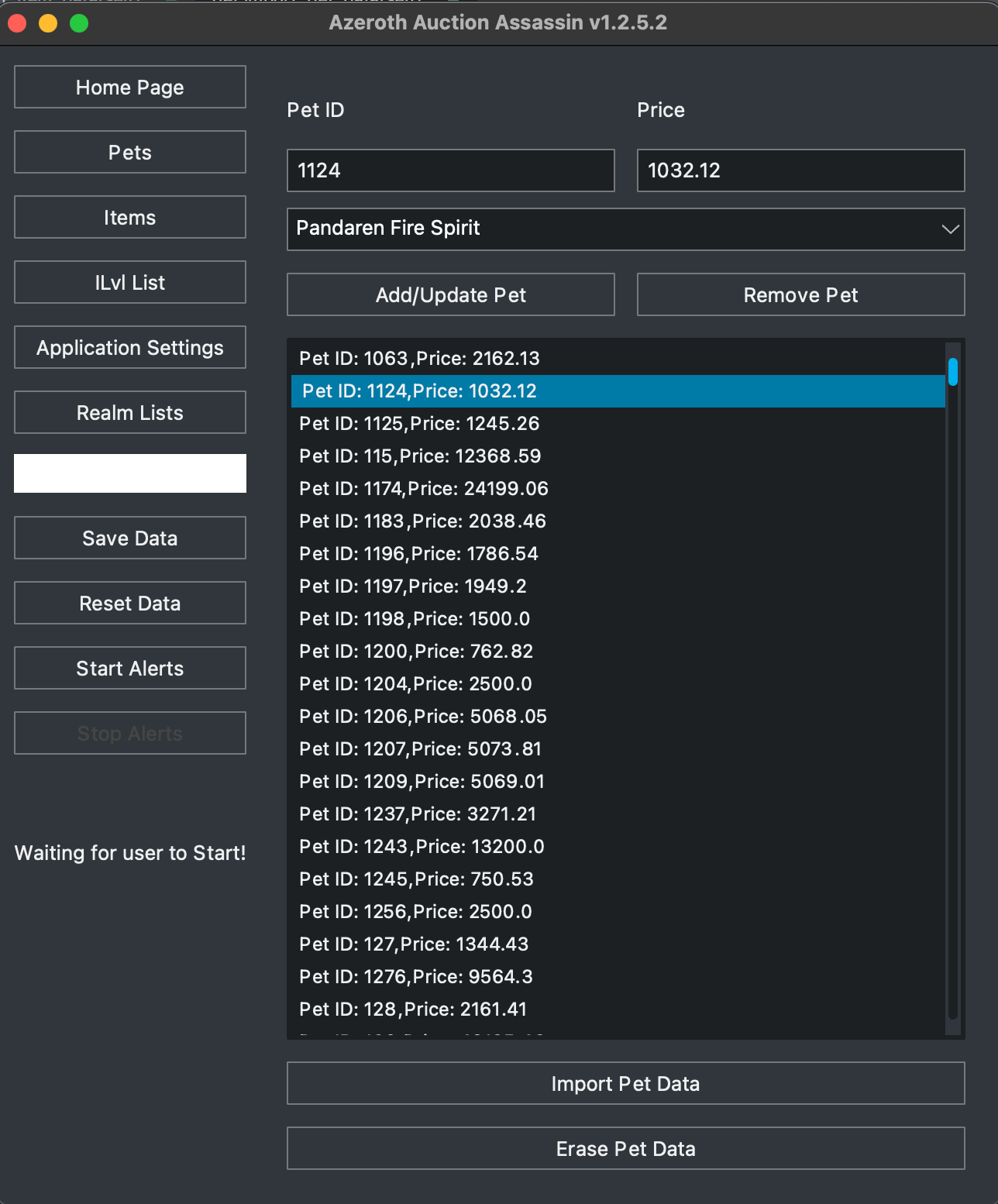Open the Items page
This screenshot has width=998, height=1204.
pos(130,217)
